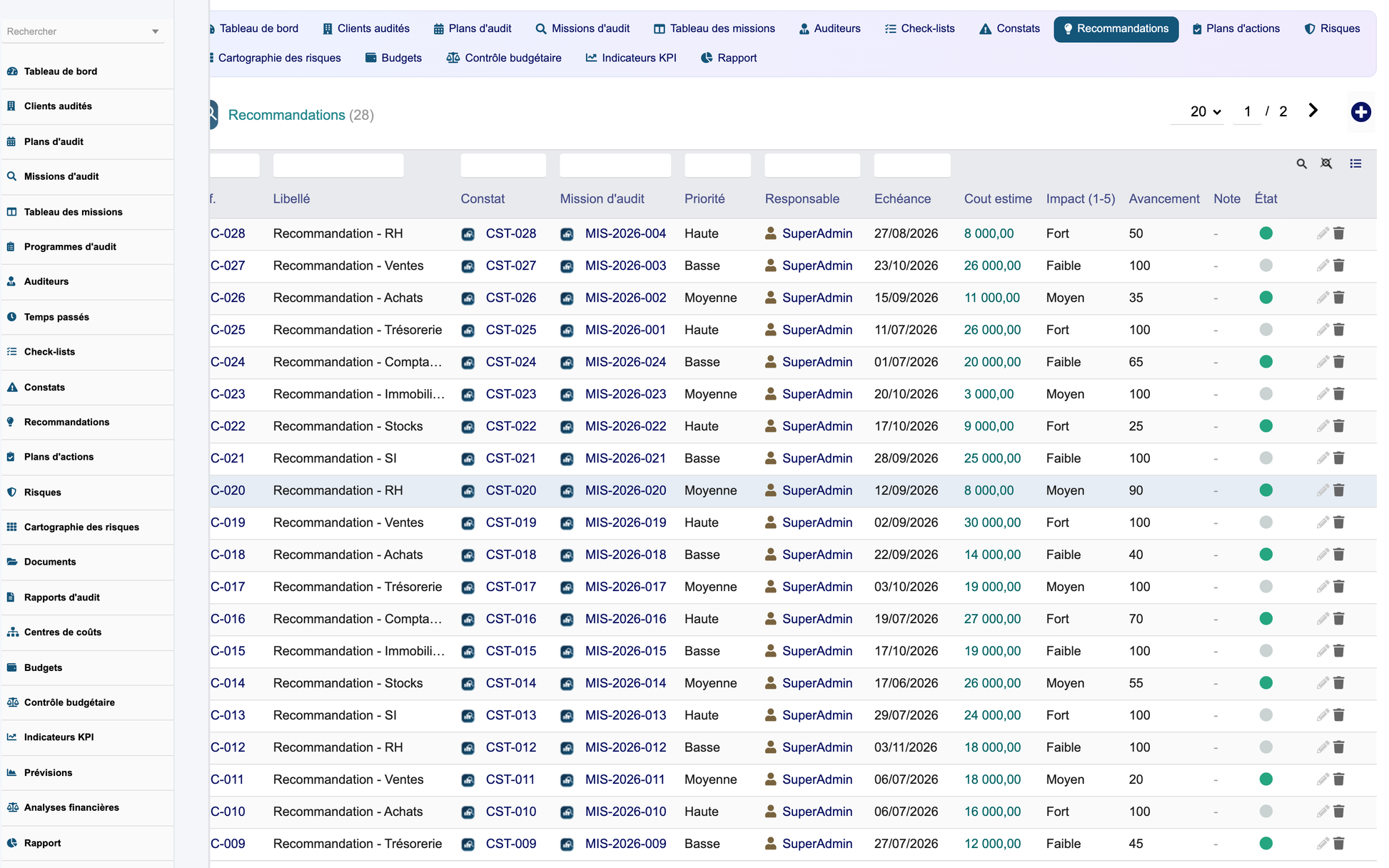Open link CST-024 in Constat column
Viewport: 1389px width, 868px height.
click(x=510, y=362)
